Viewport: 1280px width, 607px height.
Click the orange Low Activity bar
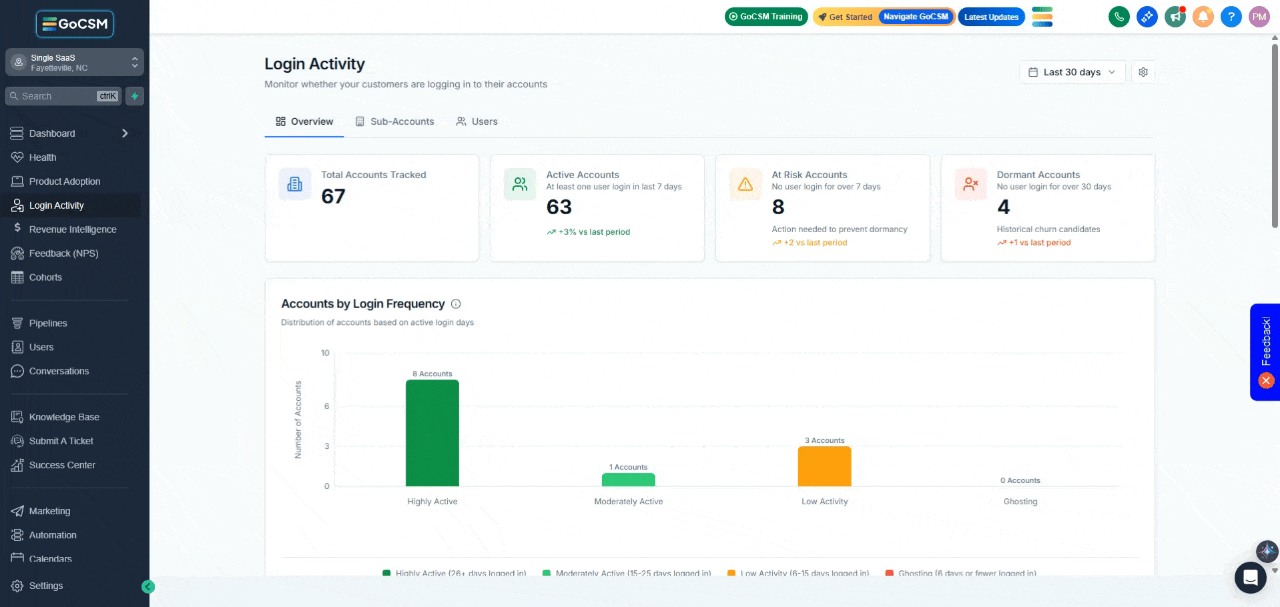coord(825,466)
